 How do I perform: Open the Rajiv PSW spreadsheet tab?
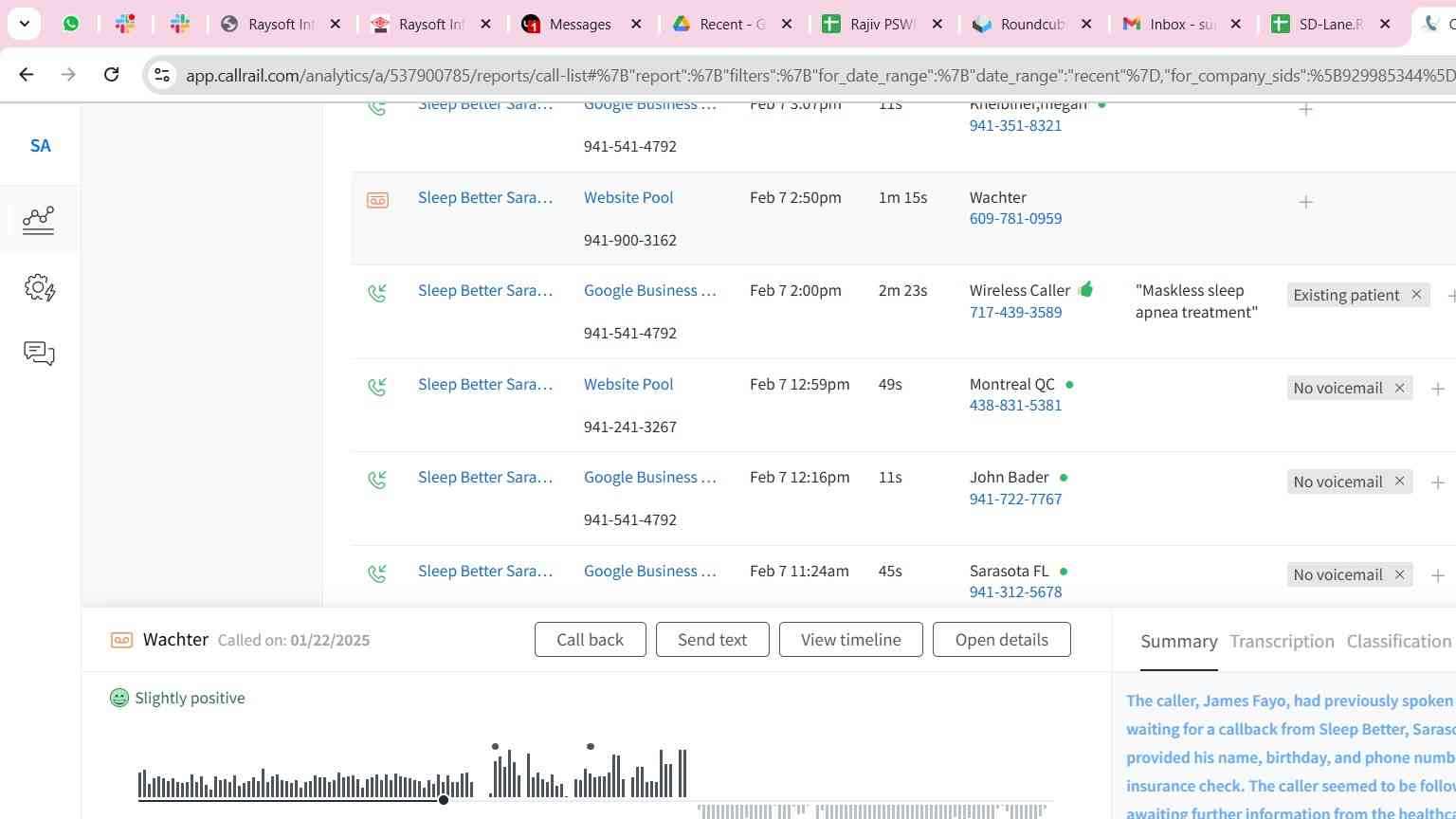click(x=881, y=24)
